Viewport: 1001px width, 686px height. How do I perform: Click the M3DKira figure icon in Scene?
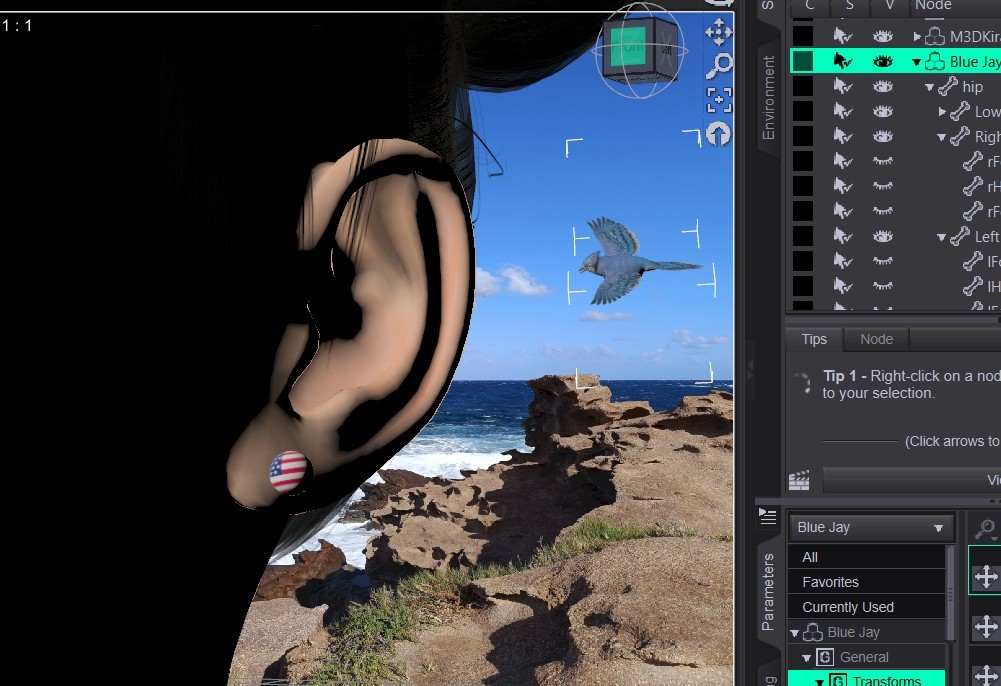coord(935,36)
